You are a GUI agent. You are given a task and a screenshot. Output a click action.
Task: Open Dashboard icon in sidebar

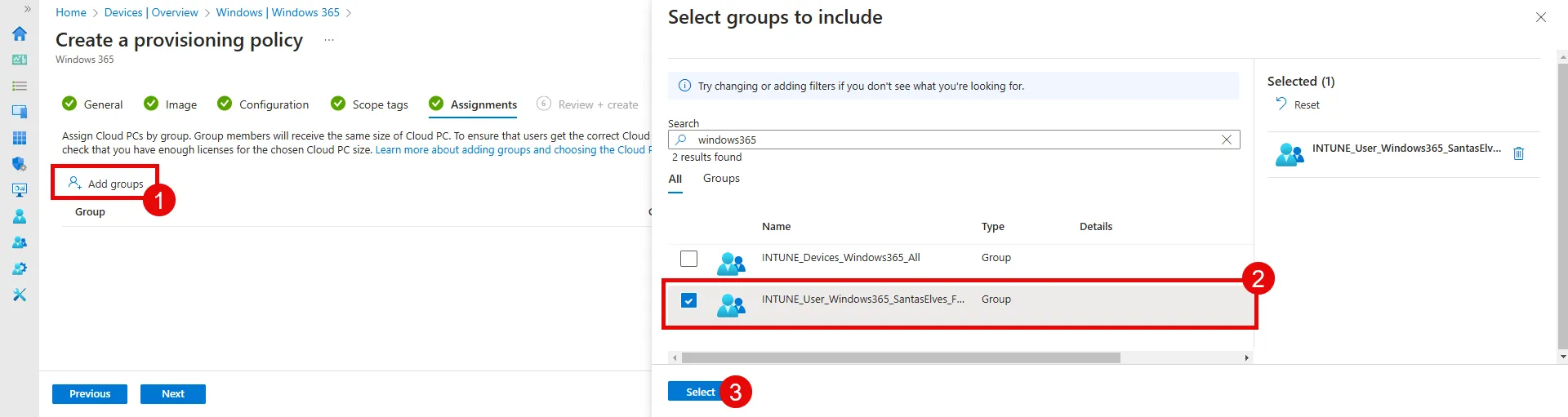20,60
